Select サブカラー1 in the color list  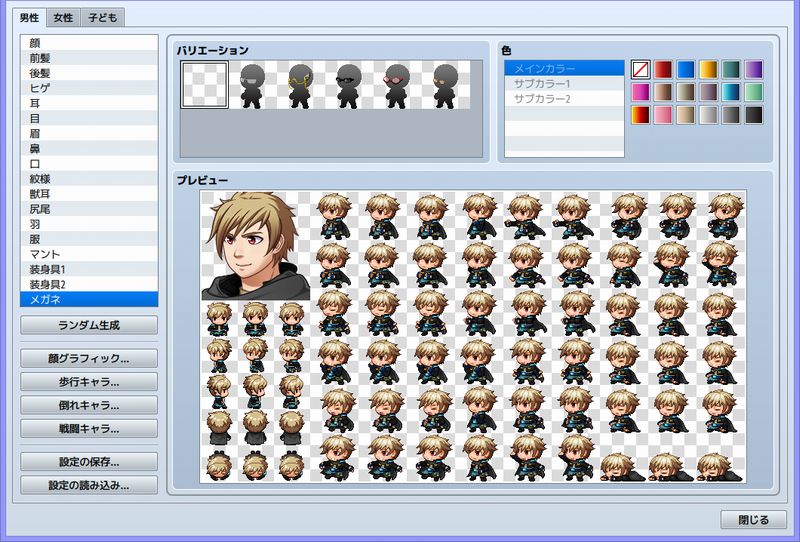[x=564, y=84]
